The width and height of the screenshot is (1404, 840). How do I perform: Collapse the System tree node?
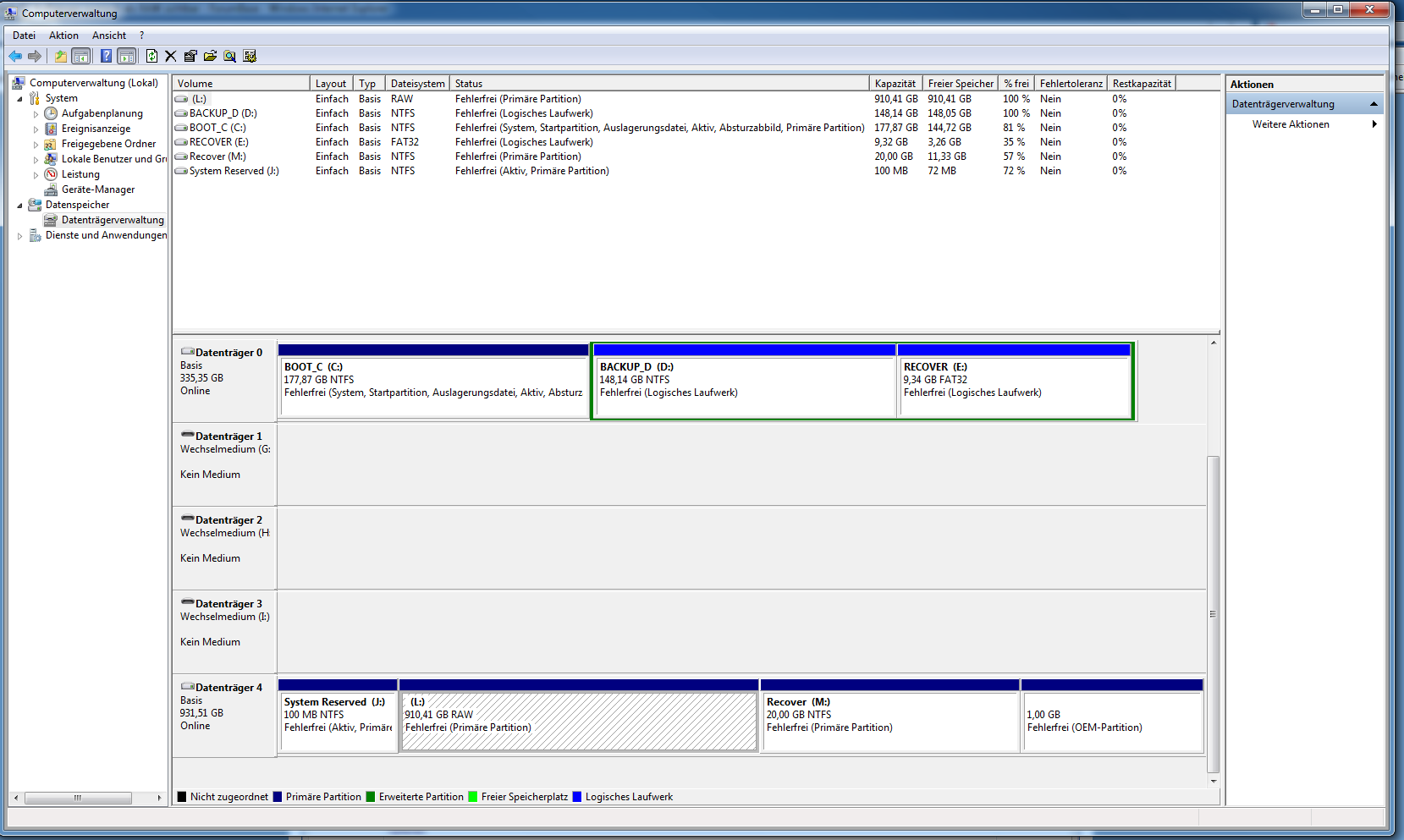tap(19, 99)
